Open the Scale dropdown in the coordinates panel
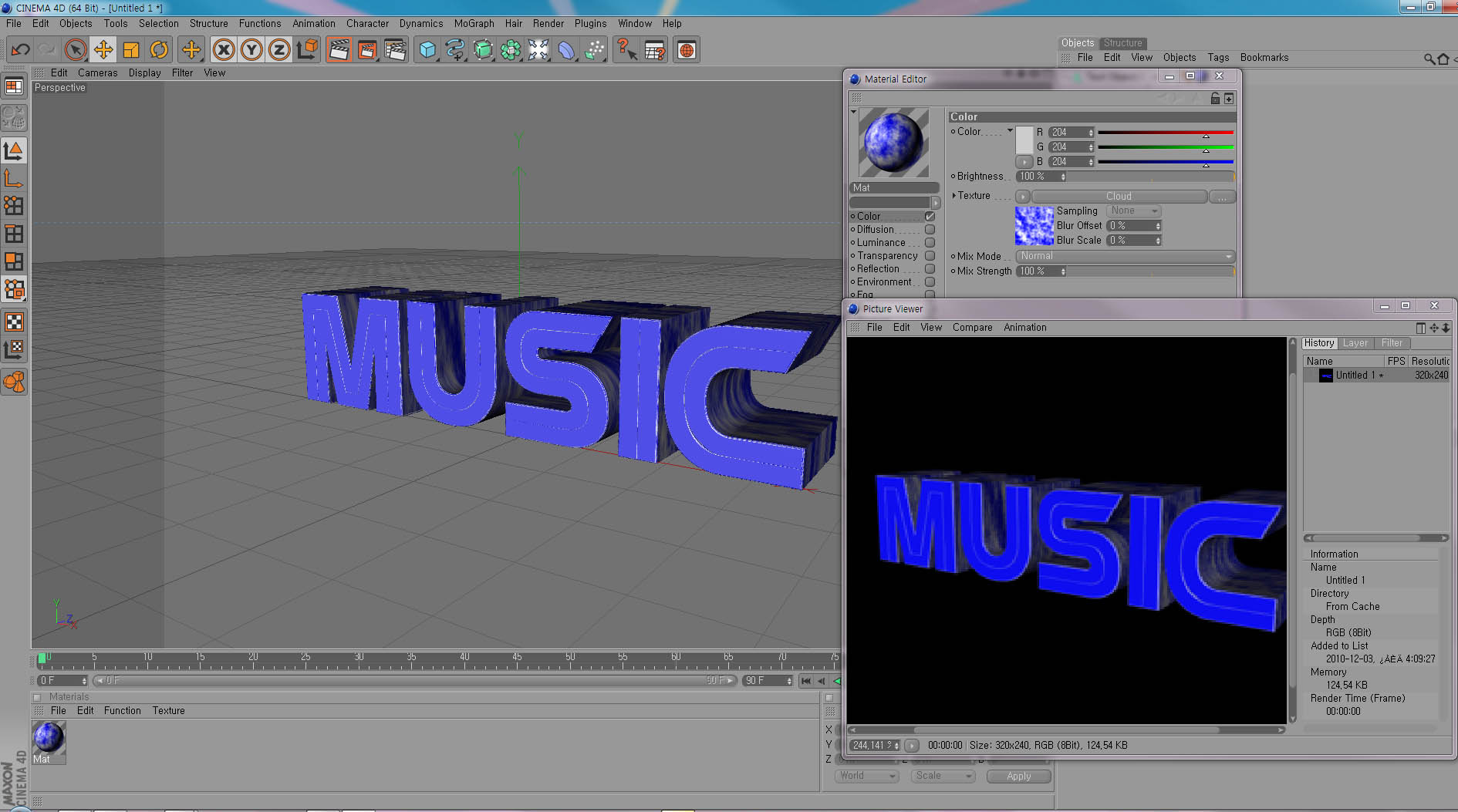1458x812 pixels. [943, 776]
